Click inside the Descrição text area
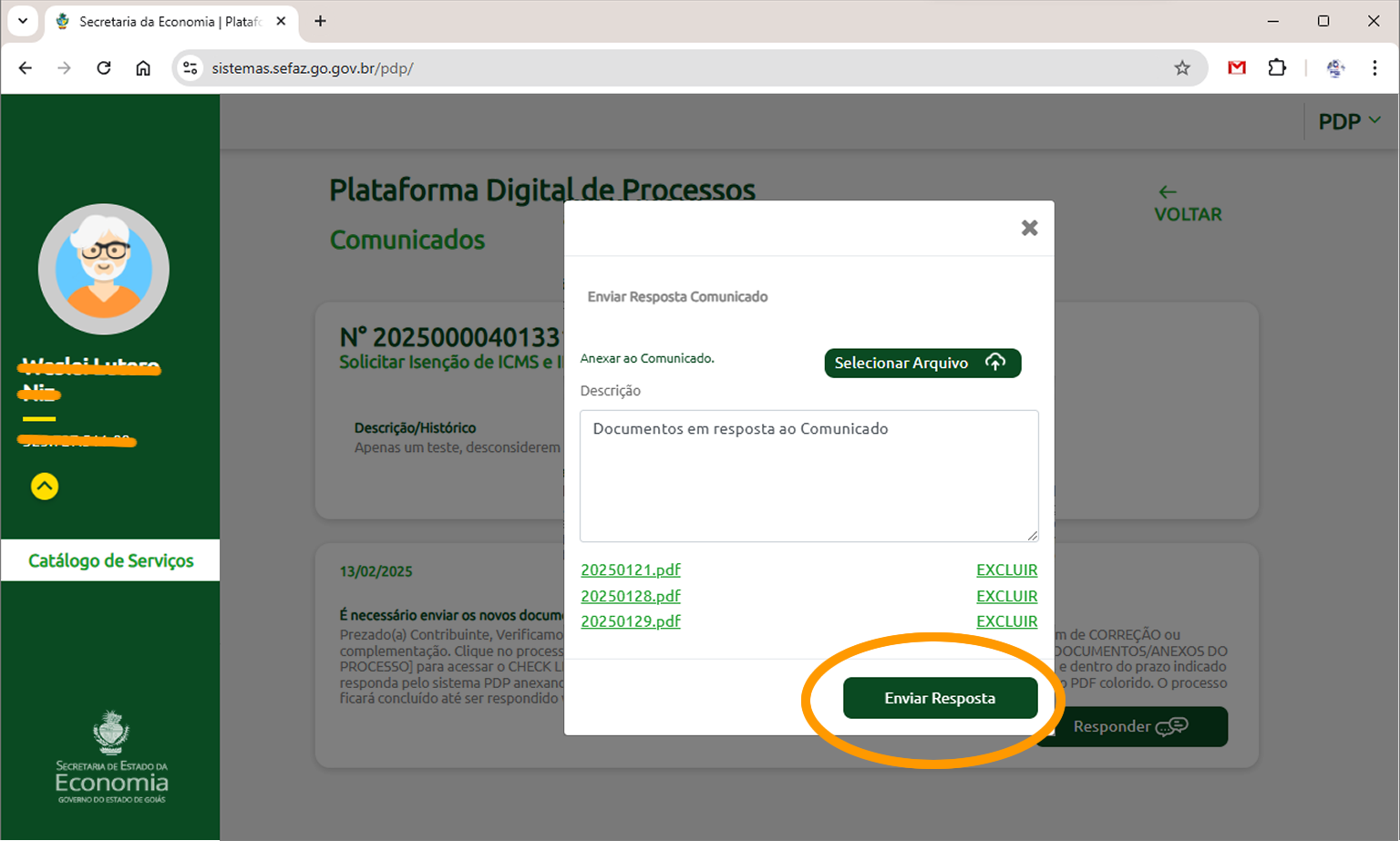Image resolution: width=1400 pixels, height=841 pixels. 808,476
